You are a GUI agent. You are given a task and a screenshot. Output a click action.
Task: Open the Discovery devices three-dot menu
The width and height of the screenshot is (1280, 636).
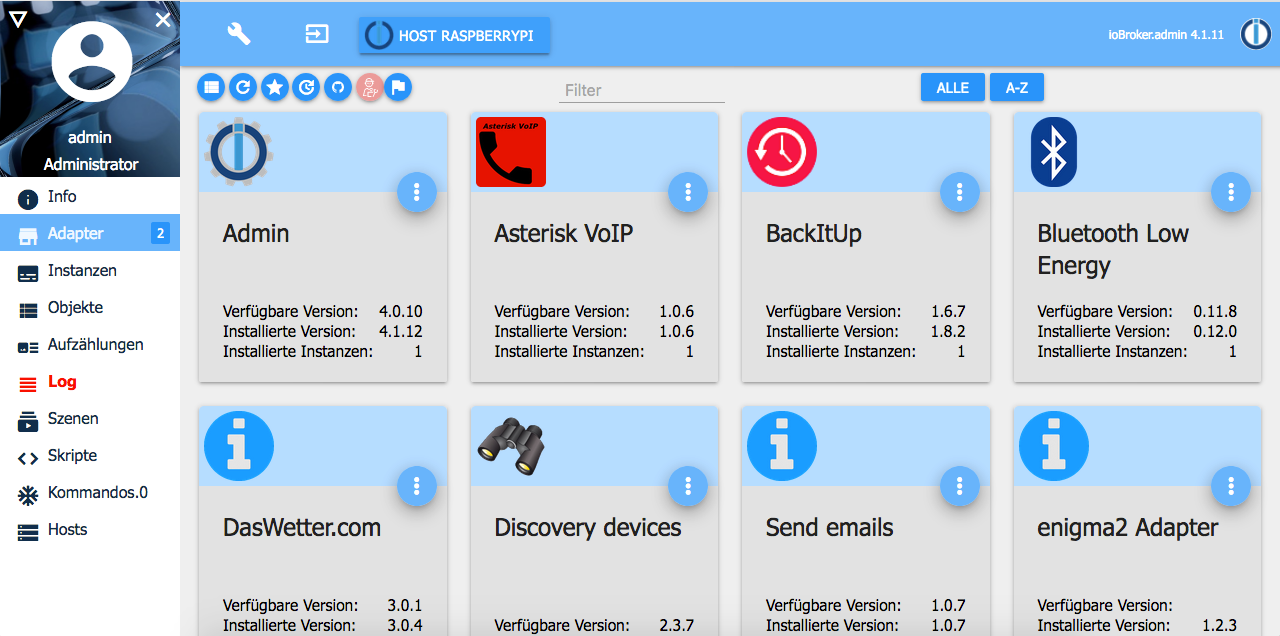pyautogui.click(x=688, y=486)
